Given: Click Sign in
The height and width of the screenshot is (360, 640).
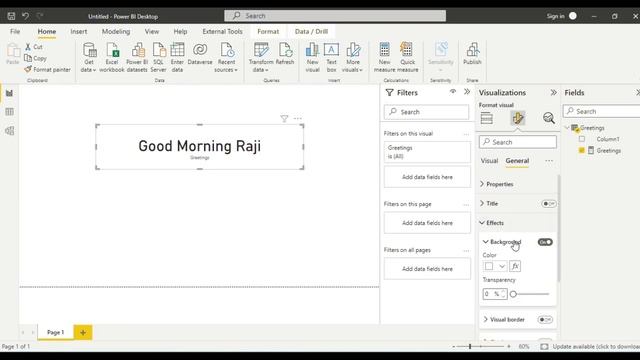Looking at the screenshot, I should tap(556, 16).
